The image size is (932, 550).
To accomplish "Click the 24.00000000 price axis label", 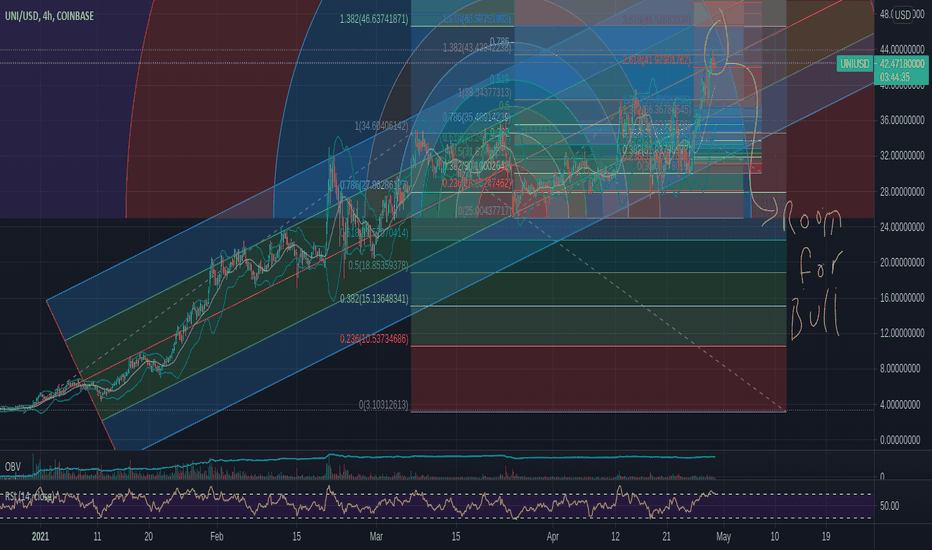I will tap(902, 227).
